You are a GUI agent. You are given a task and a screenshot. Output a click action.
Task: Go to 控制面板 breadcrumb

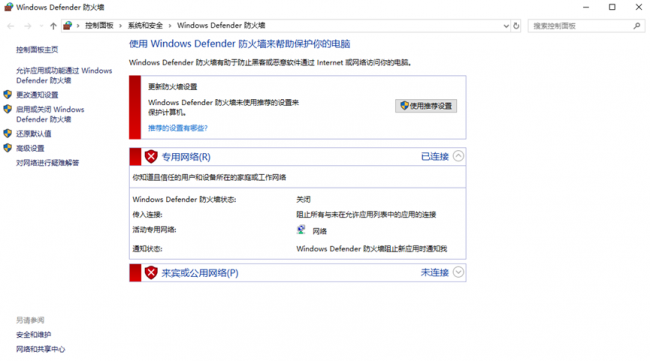(99, 26)
